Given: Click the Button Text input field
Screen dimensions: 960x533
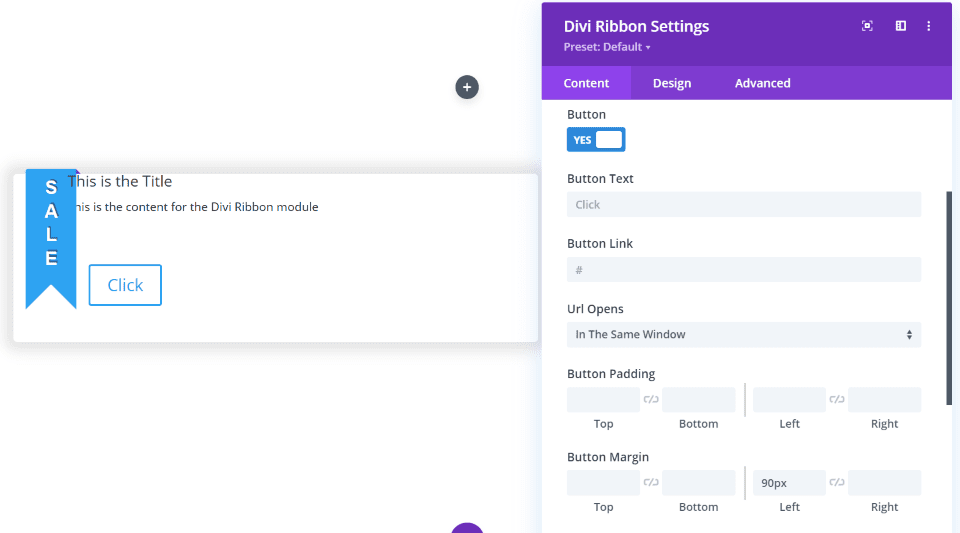Looking at the screenshot, I should point(743,205).
